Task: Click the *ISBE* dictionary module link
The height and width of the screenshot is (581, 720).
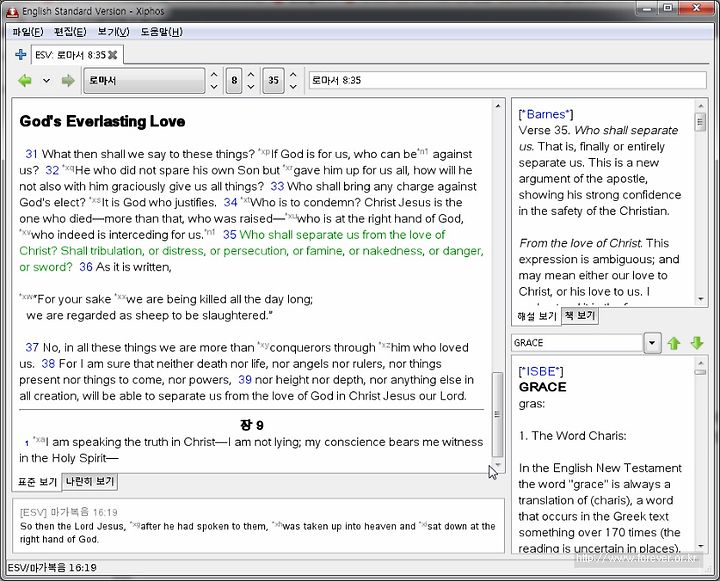Action: click(x=540, y=371)
